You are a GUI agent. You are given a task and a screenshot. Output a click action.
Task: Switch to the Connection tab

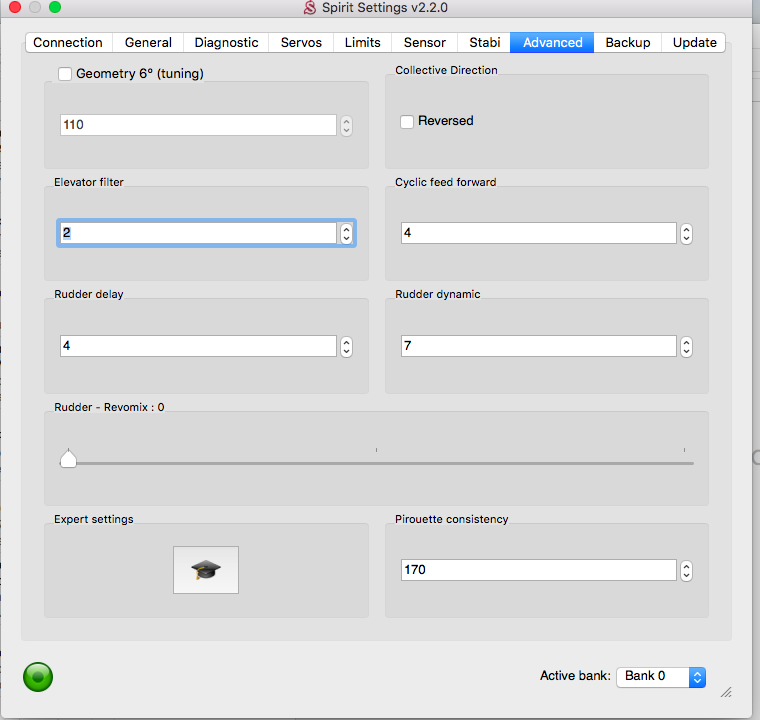(x=68, y=42)
